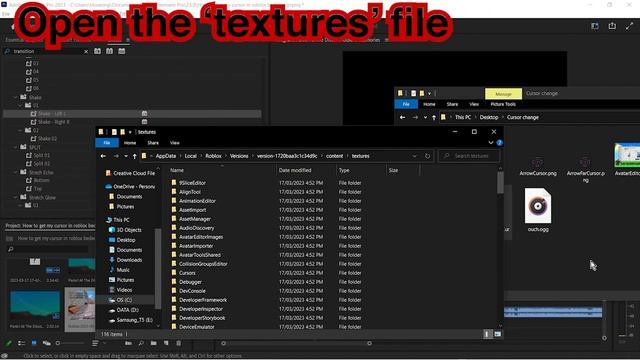Click New Bin folder icon in Project panel

[153, 343]
